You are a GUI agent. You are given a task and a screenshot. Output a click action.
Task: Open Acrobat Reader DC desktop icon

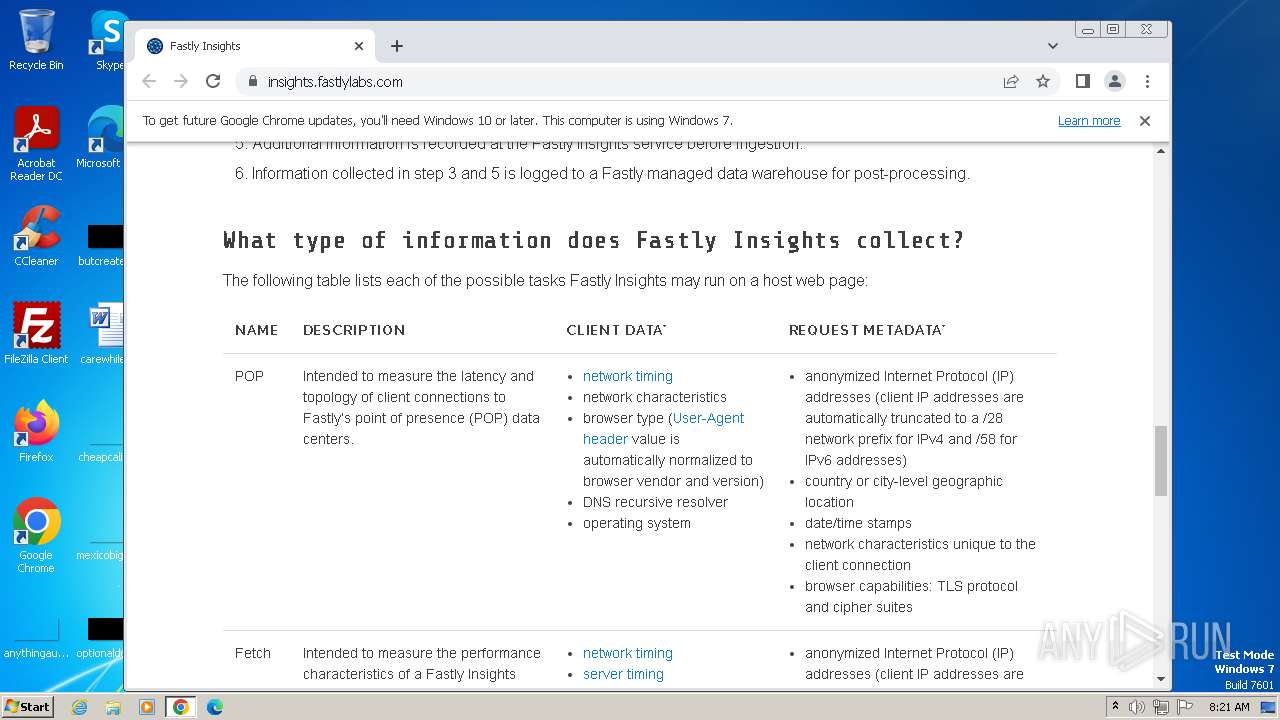click(x=36, y=145)
